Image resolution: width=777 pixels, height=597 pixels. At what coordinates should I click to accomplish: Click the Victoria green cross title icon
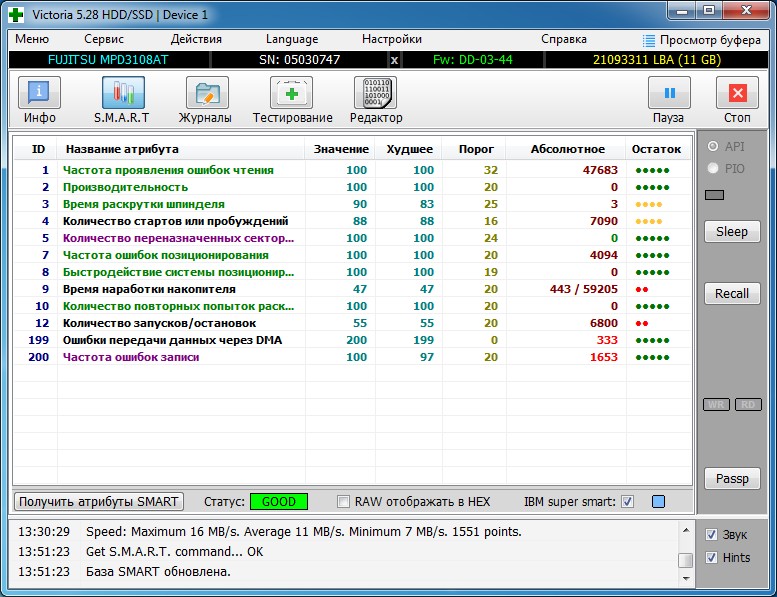pos(16,14)
